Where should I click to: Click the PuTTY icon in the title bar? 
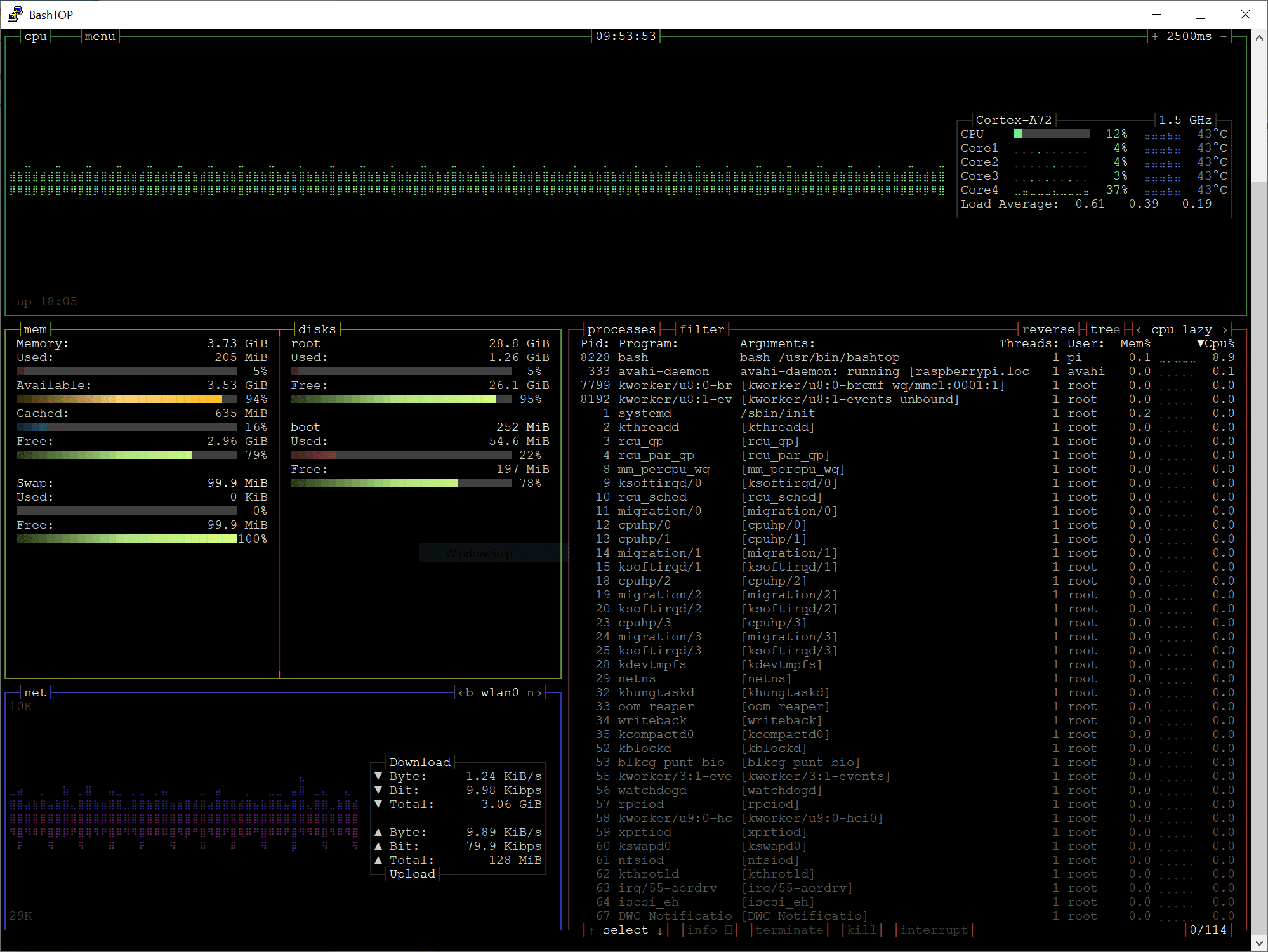15,14
